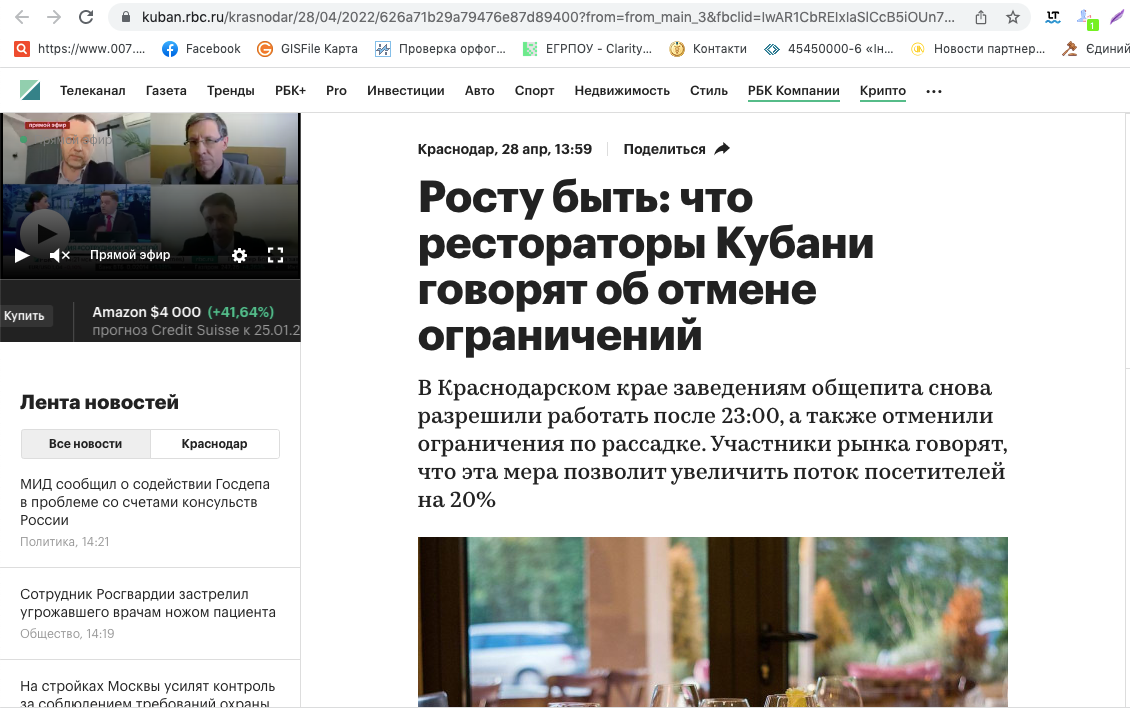1130x709 pixels.
Task: Open the more sections ellipsis menu
Action: tap(934, 91)
